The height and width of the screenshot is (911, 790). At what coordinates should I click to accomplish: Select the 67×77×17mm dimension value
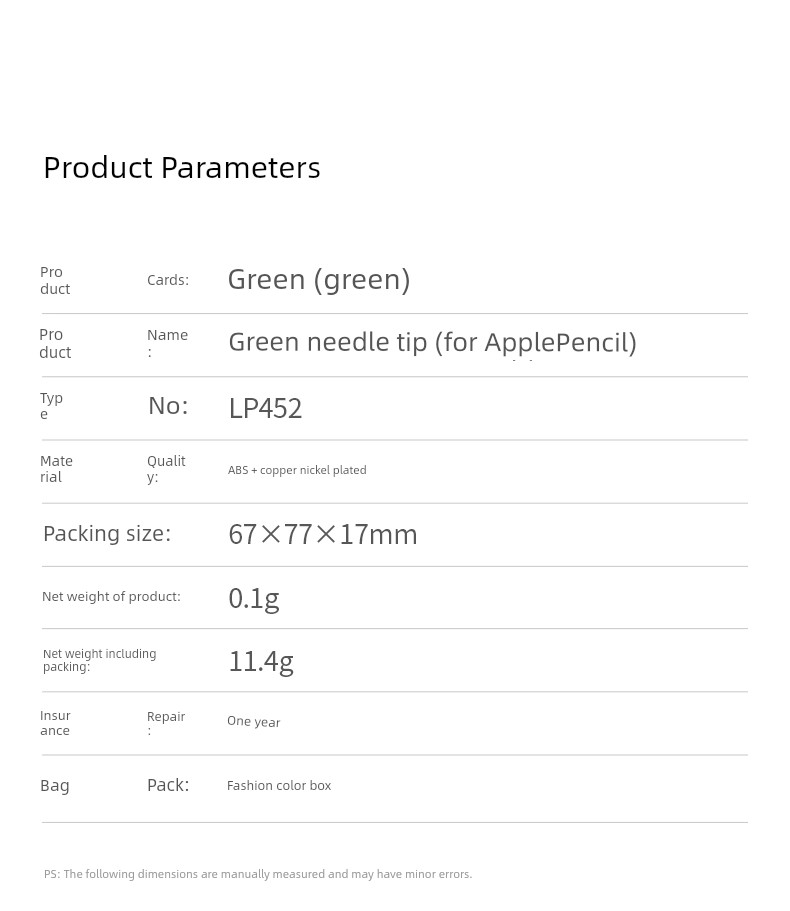click(323, 535)
